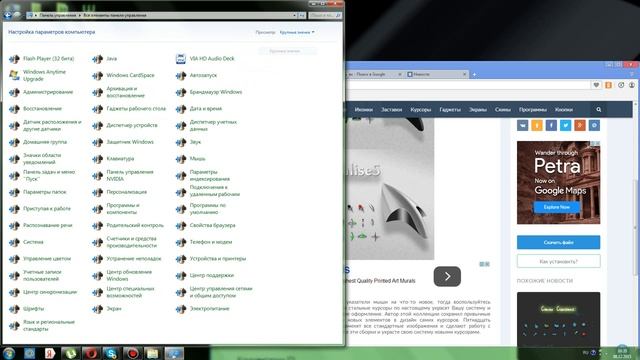This screenshot has width=640, height=360.
Task: Open Система item
Action: pos(27,242)
